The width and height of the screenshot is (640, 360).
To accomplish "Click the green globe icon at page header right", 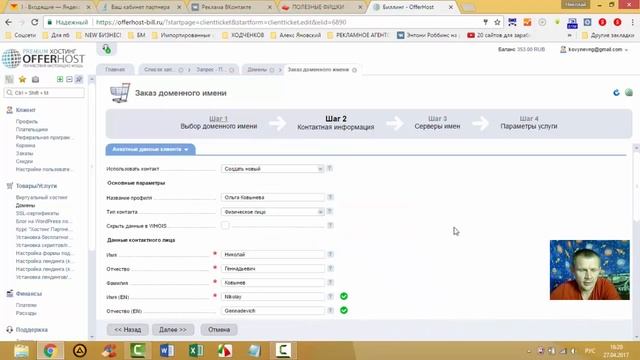I will coord(629,93).
